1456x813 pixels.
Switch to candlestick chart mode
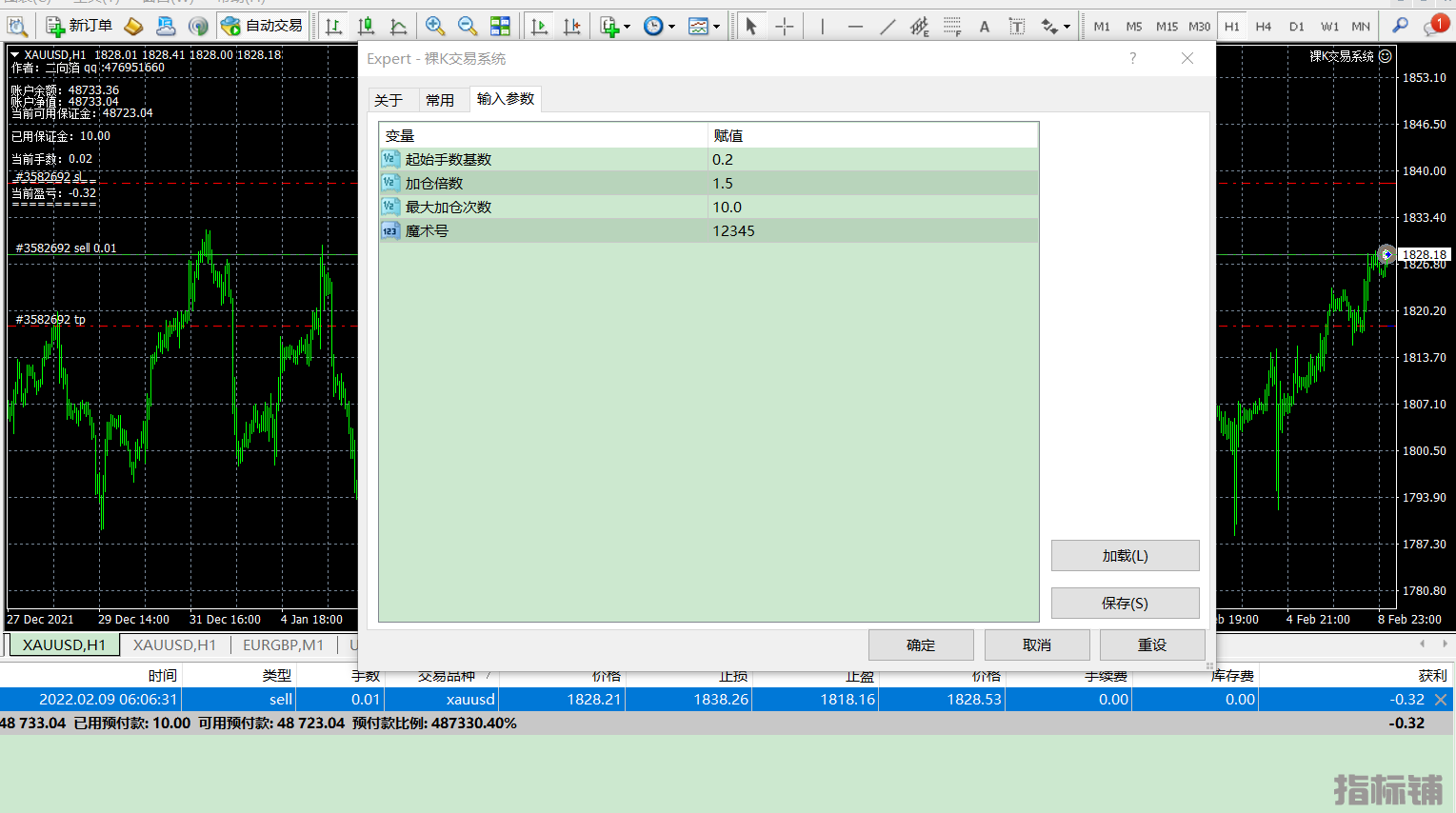click(366, 27)
